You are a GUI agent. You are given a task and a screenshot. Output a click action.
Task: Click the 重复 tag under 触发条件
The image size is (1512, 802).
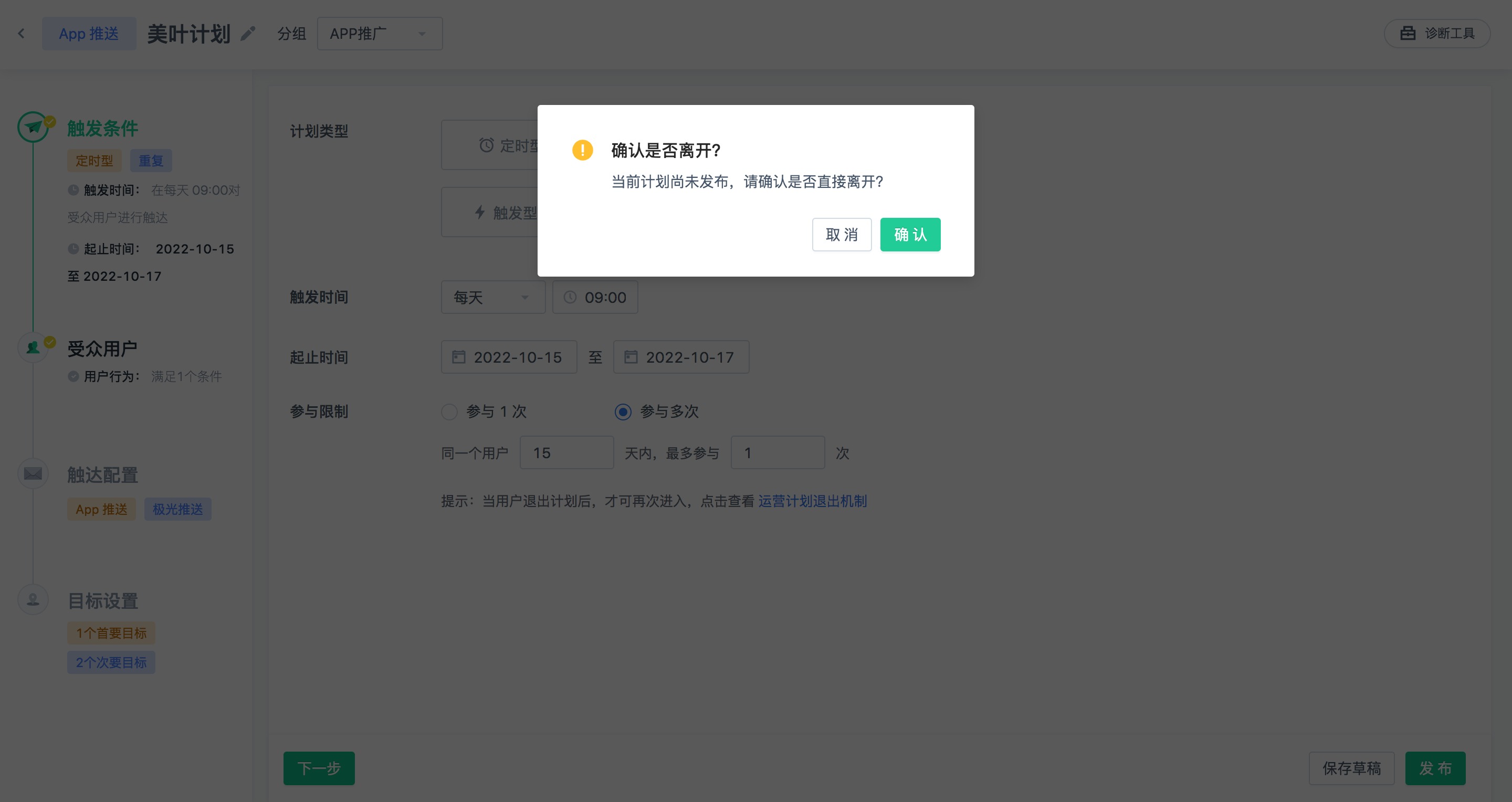(x=151, y=161)
